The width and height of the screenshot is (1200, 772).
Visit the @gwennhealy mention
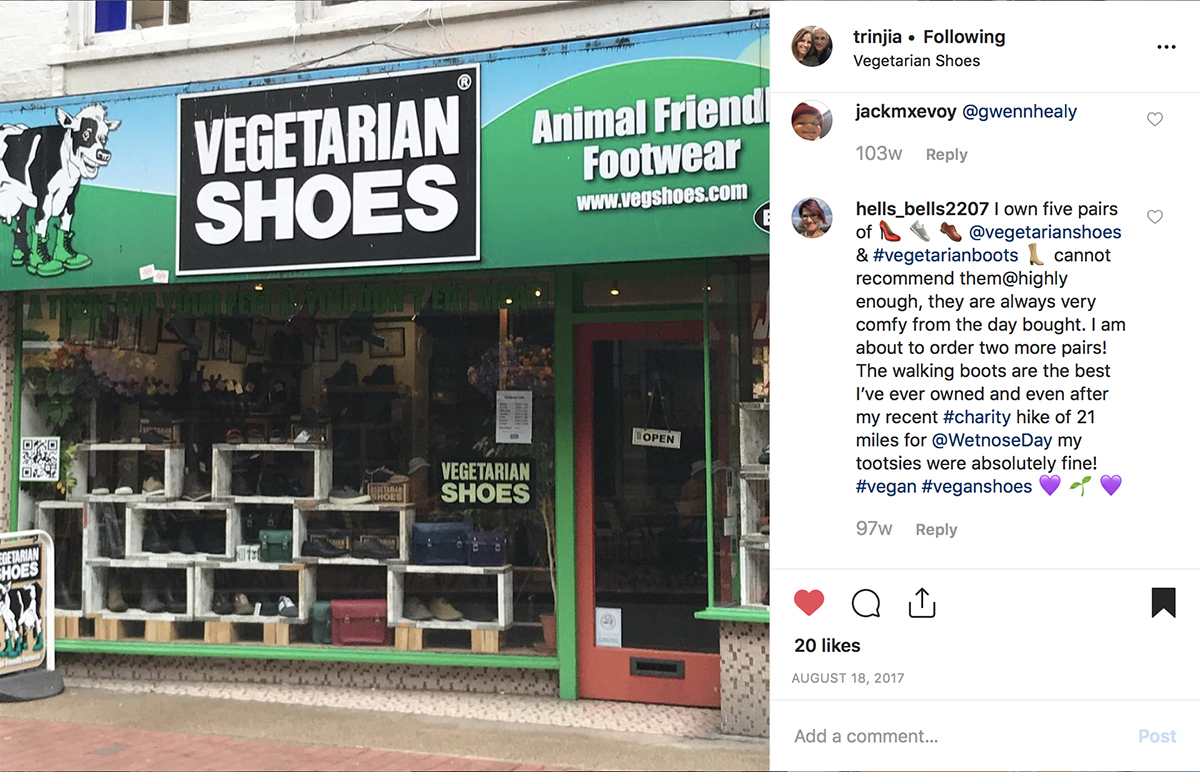pyautogui.click(x=1019, y=112)
